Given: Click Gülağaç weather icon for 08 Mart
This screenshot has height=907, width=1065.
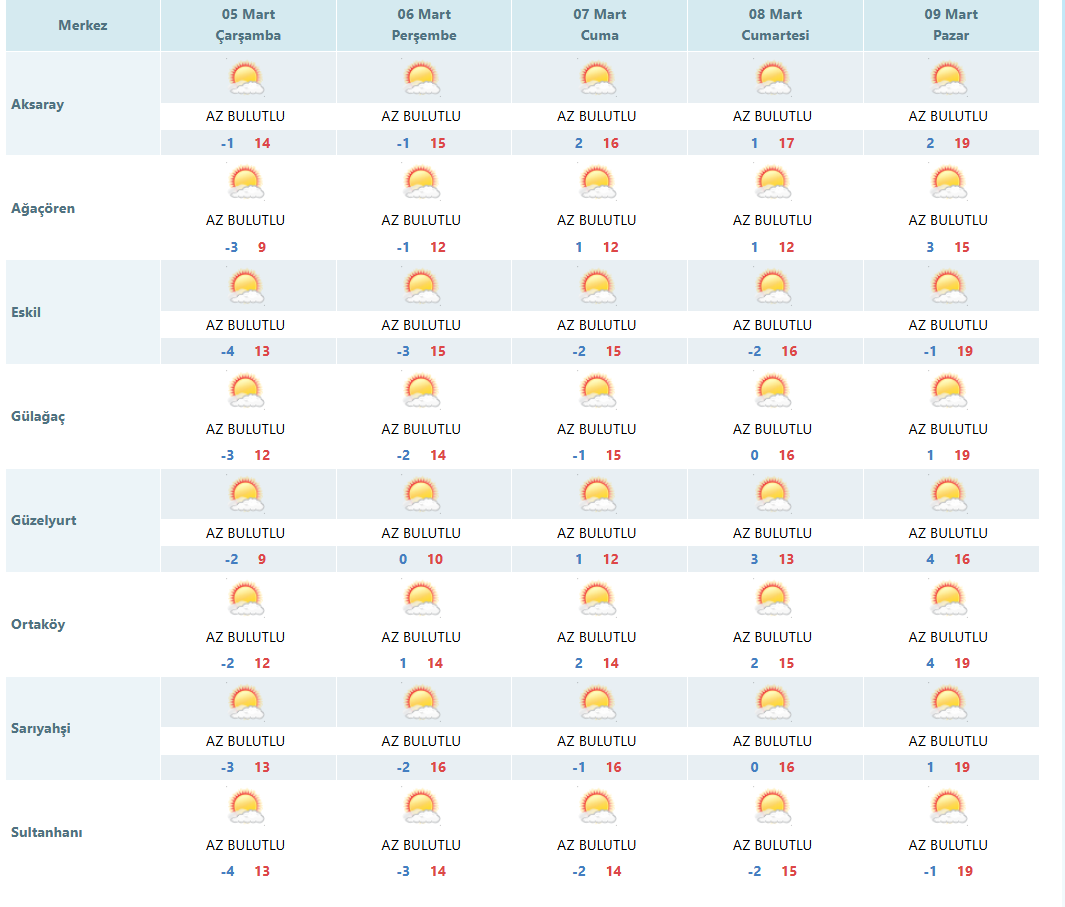Looking at the screenshot, I should click(773, 391).
